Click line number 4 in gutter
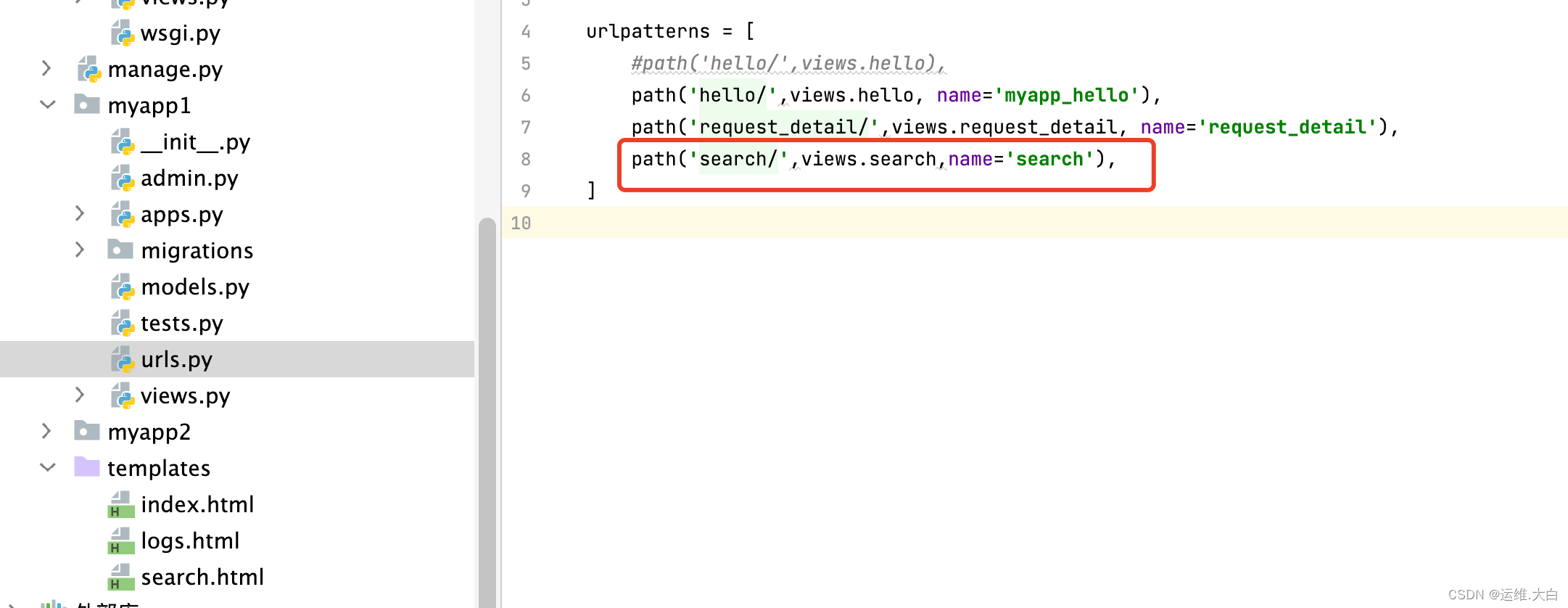The height and width of the screenshot is (608, 1568). coord(526,32)
